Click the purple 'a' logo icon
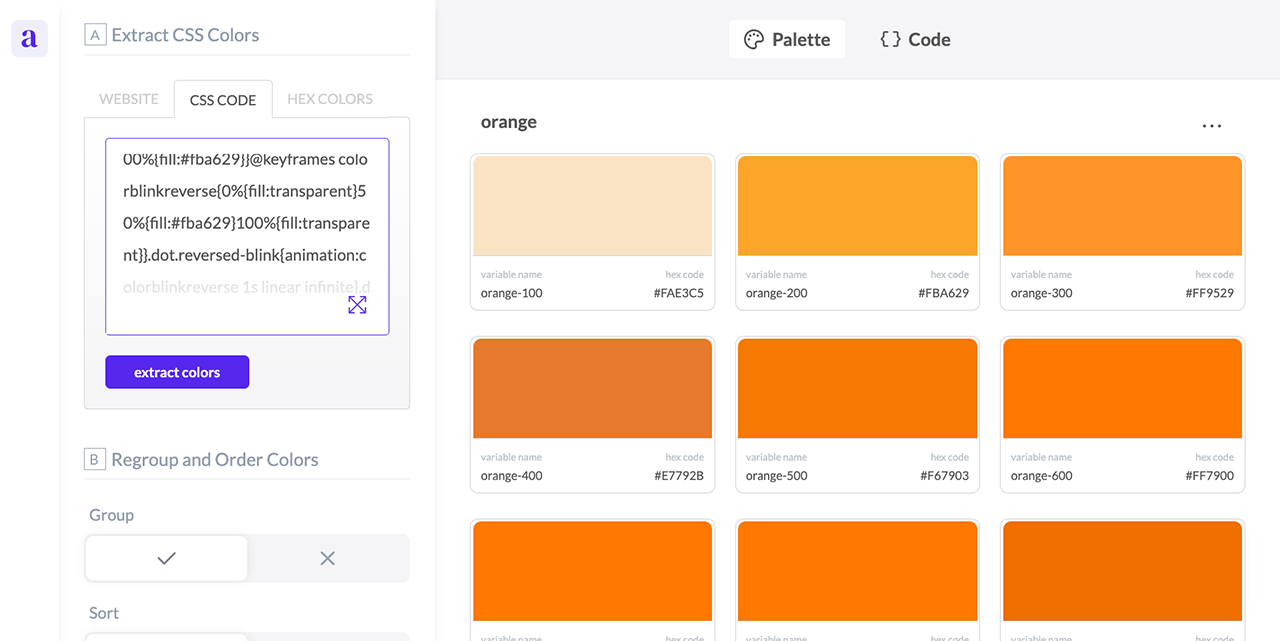This screenshot has height=641, width=1280. 29,39
